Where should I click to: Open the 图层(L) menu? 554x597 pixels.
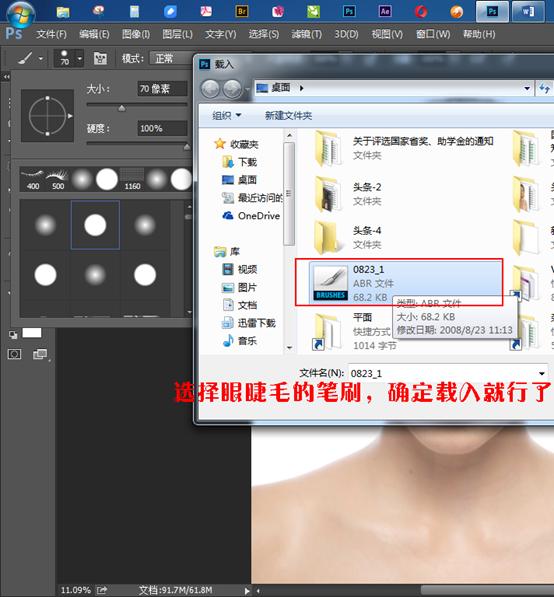pyautogui.click(x=177, y=34)
